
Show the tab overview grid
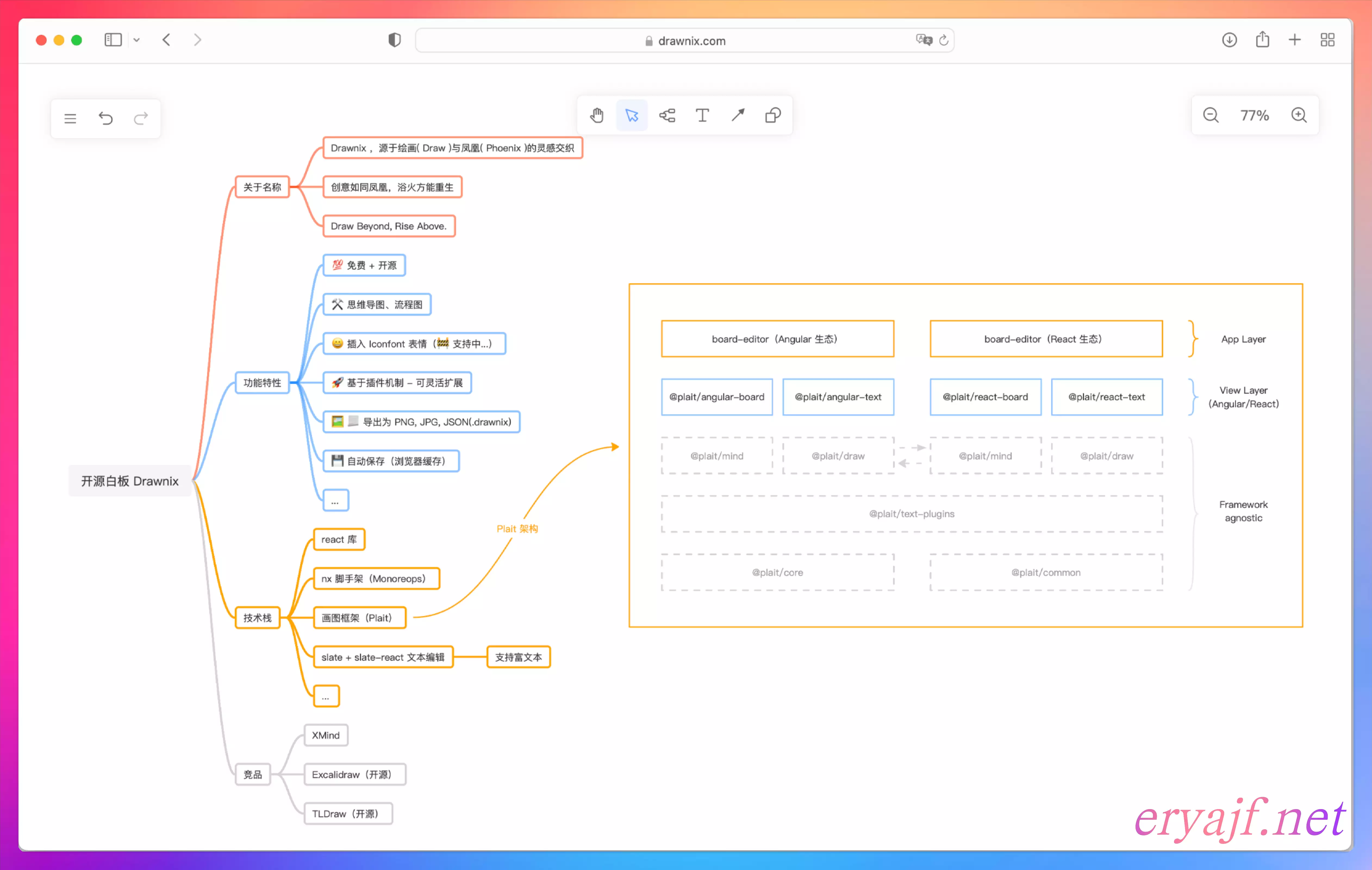point(1327,40)
